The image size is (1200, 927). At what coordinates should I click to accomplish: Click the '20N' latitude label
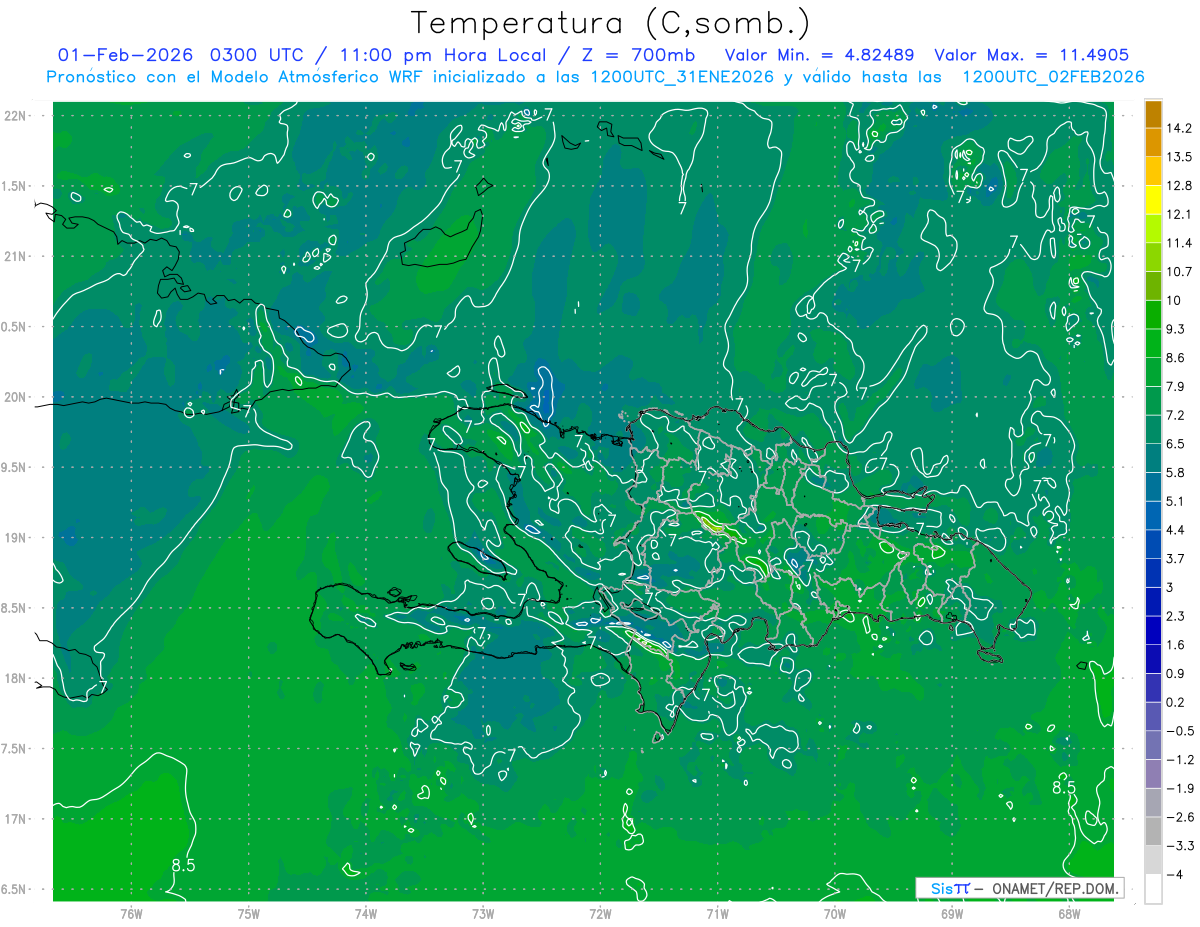click(16, 397)
